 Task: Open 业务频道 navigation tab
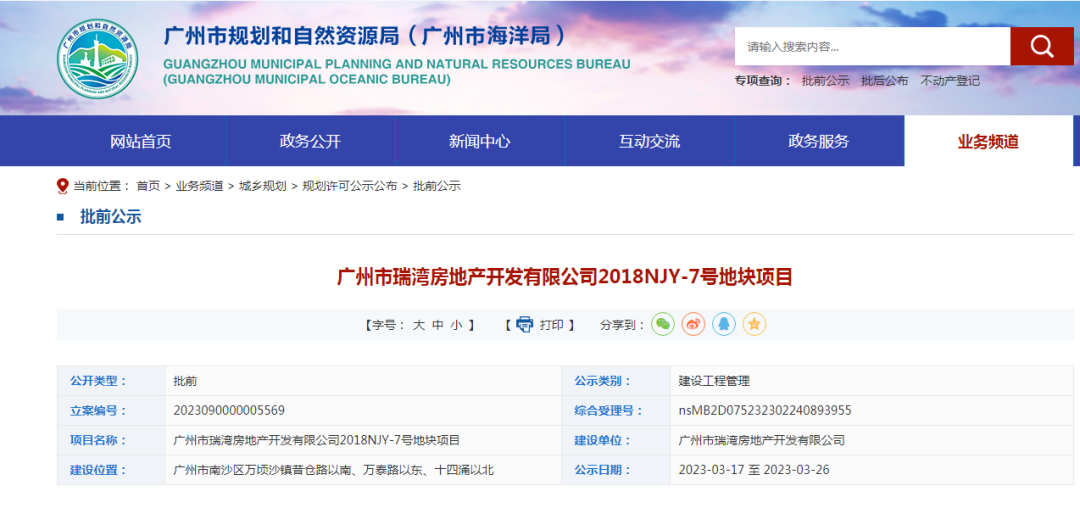click(988, 141)
